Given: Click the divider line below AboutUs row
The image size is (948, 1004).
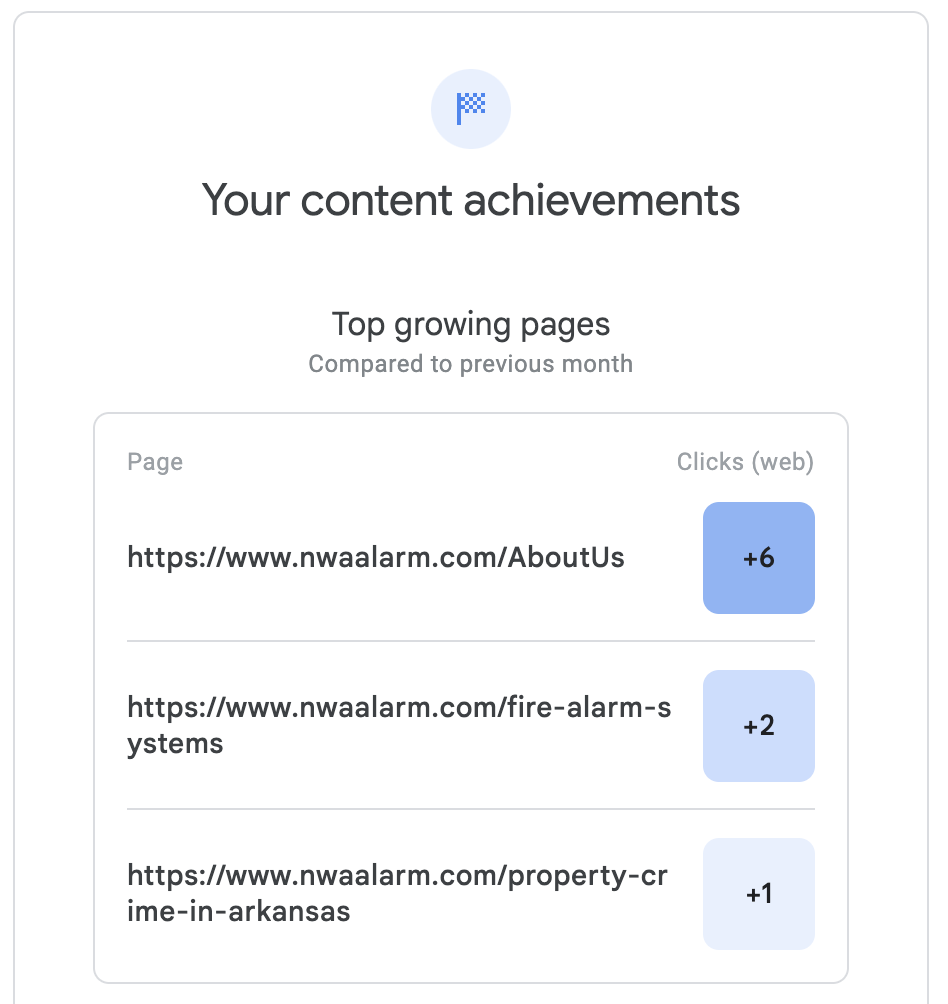Looking at the screenshot, I should (x=471, y=641).
